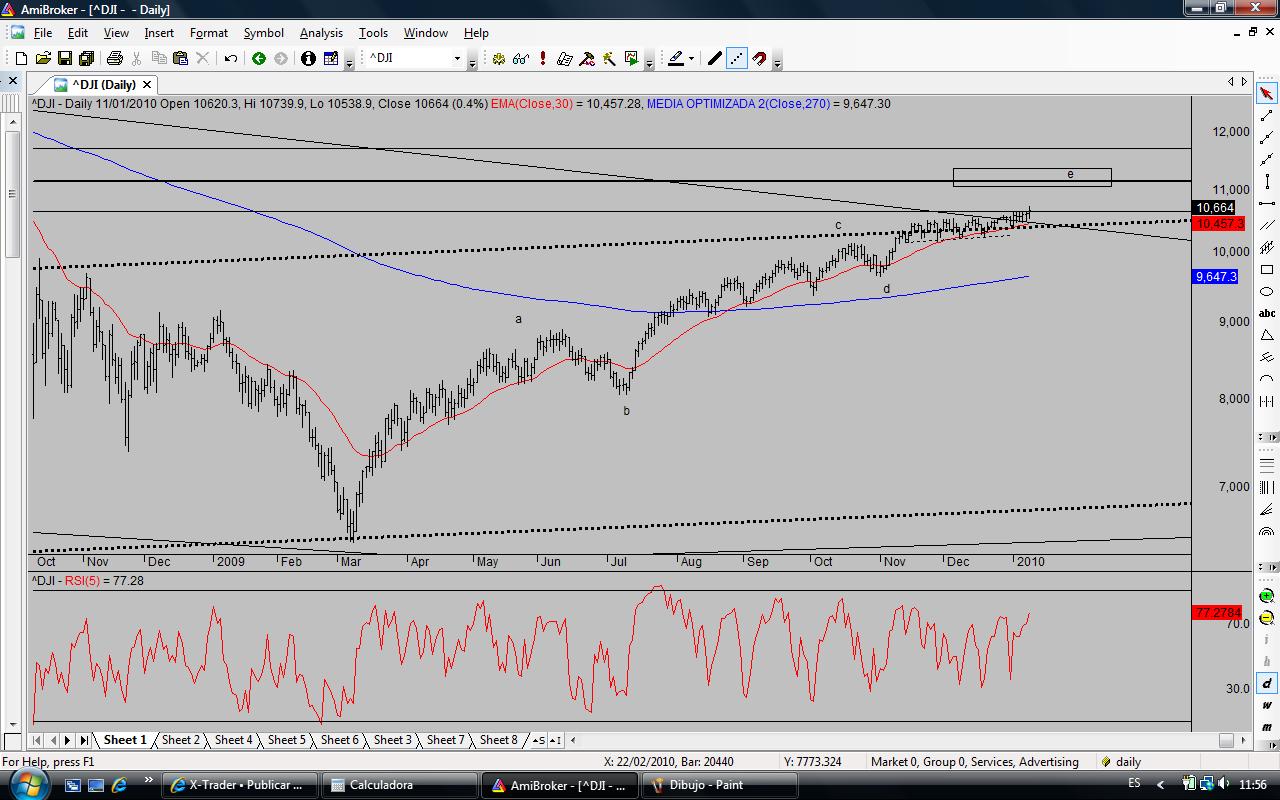Click the Save file icon

(65, 59)
